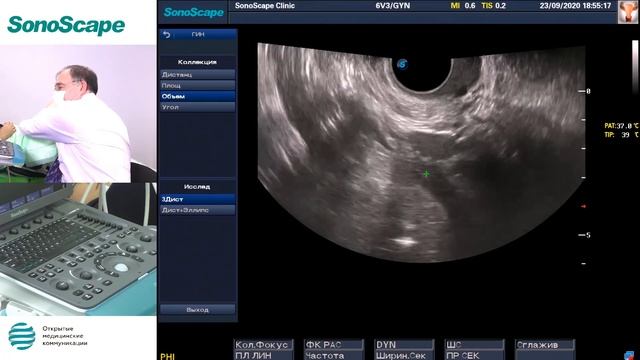Select the Угол measurement option

coord(198,107)
